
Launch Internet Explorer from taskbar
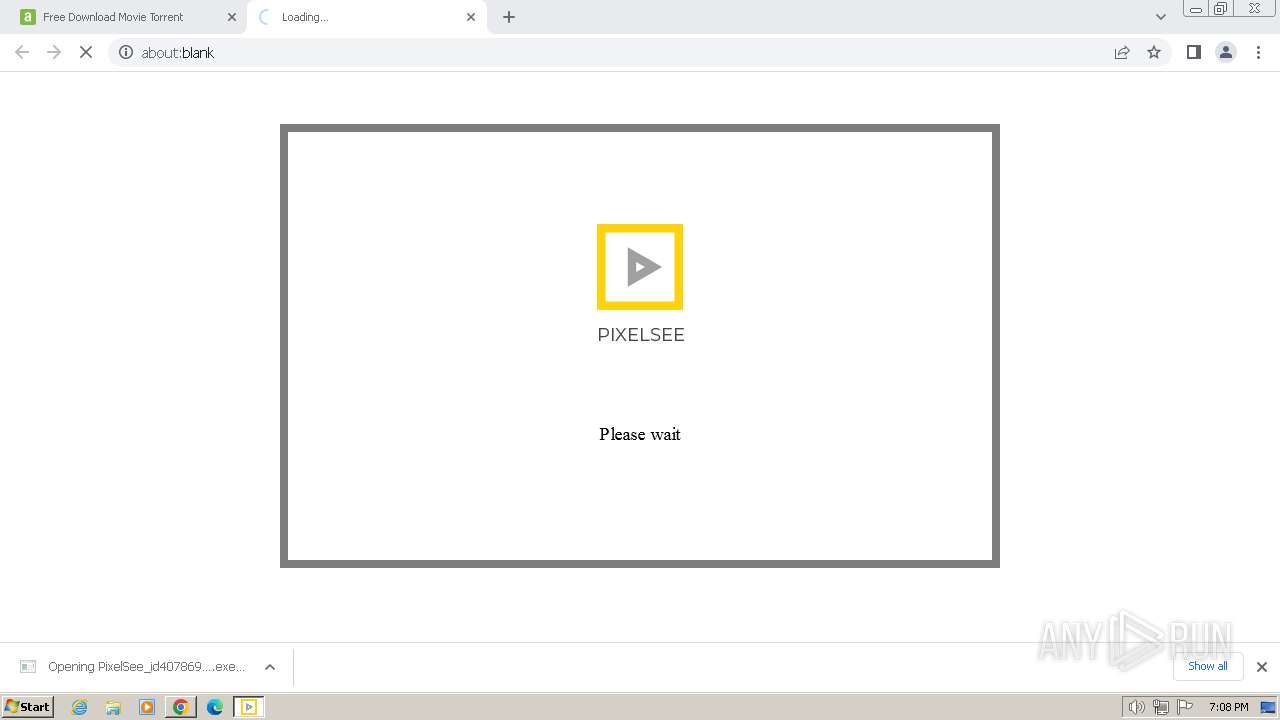pos(79,707)
